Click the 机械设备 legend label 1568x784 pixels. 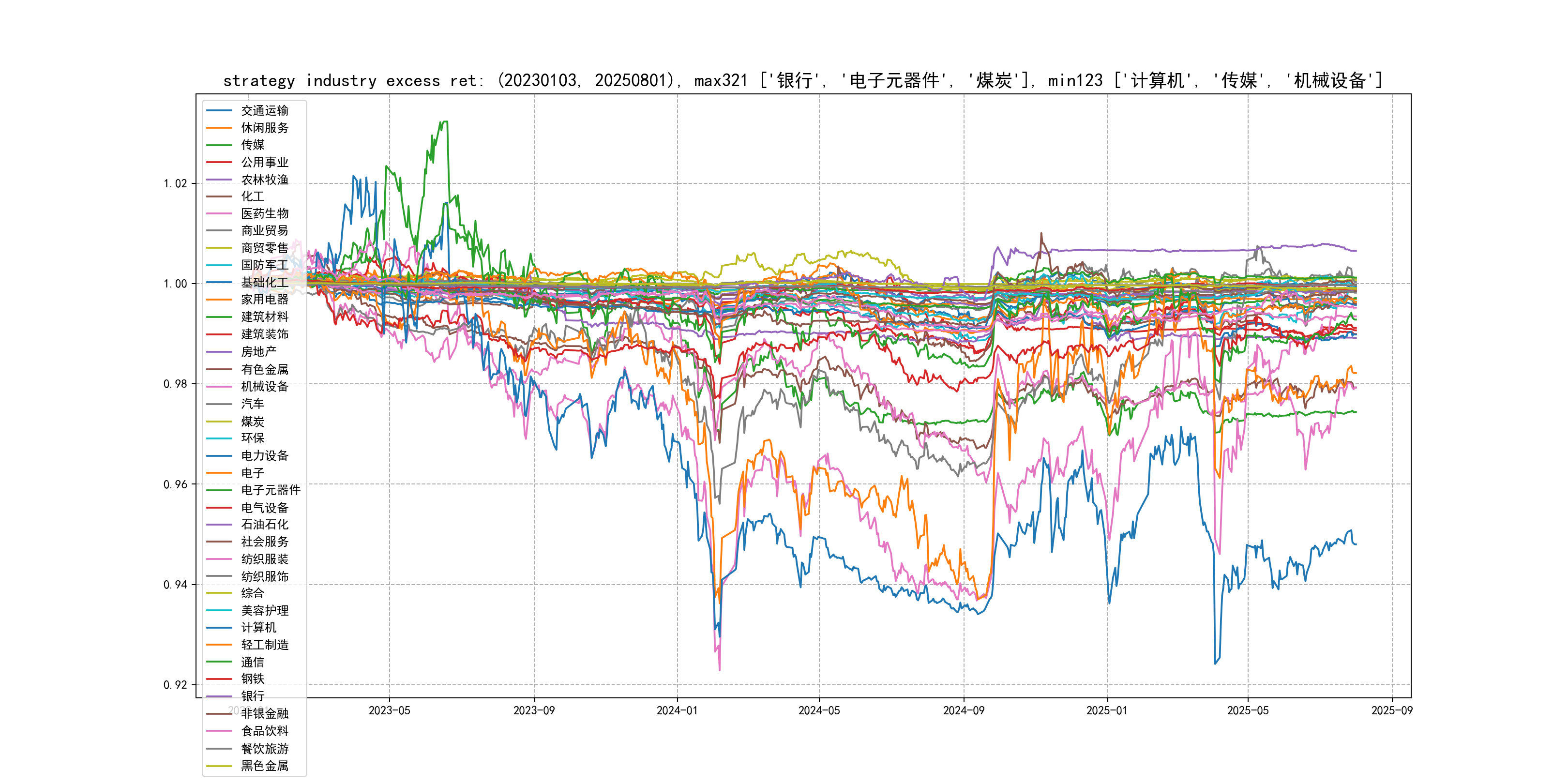(x=264, y=387)
